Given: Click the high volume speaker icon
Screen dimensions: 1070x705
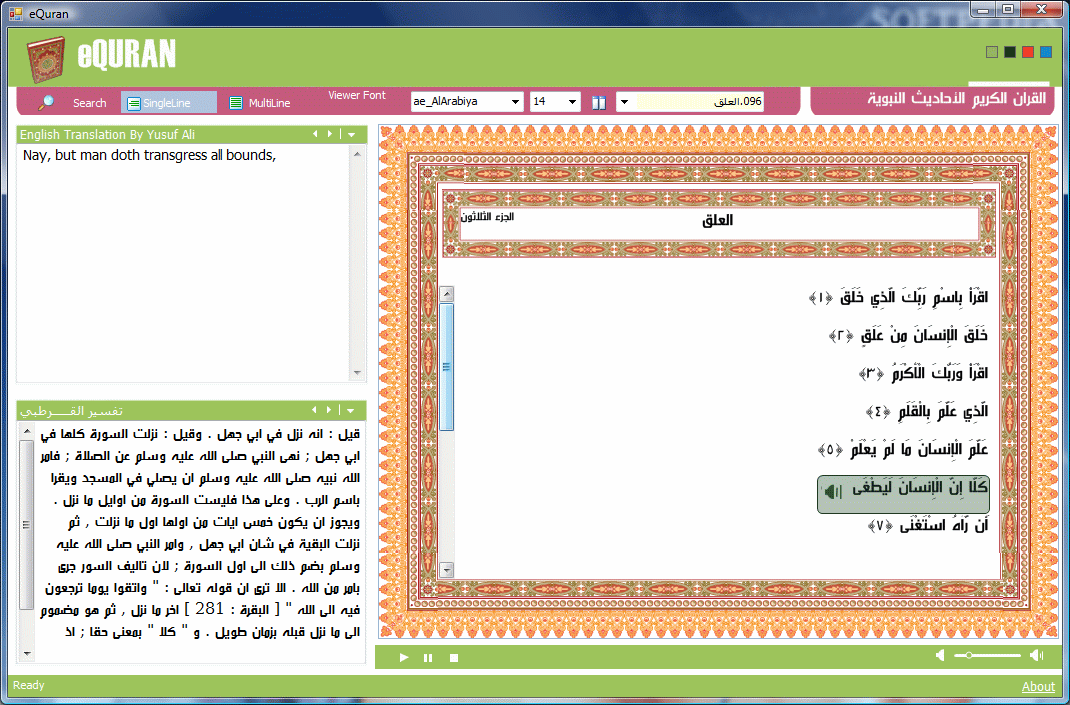Looking at the screenshot, I should click(1037, 655).
